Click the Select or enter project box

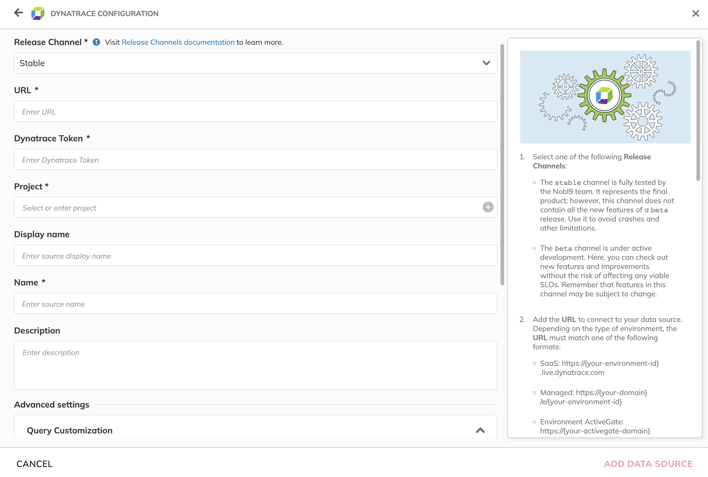point(256,207)
